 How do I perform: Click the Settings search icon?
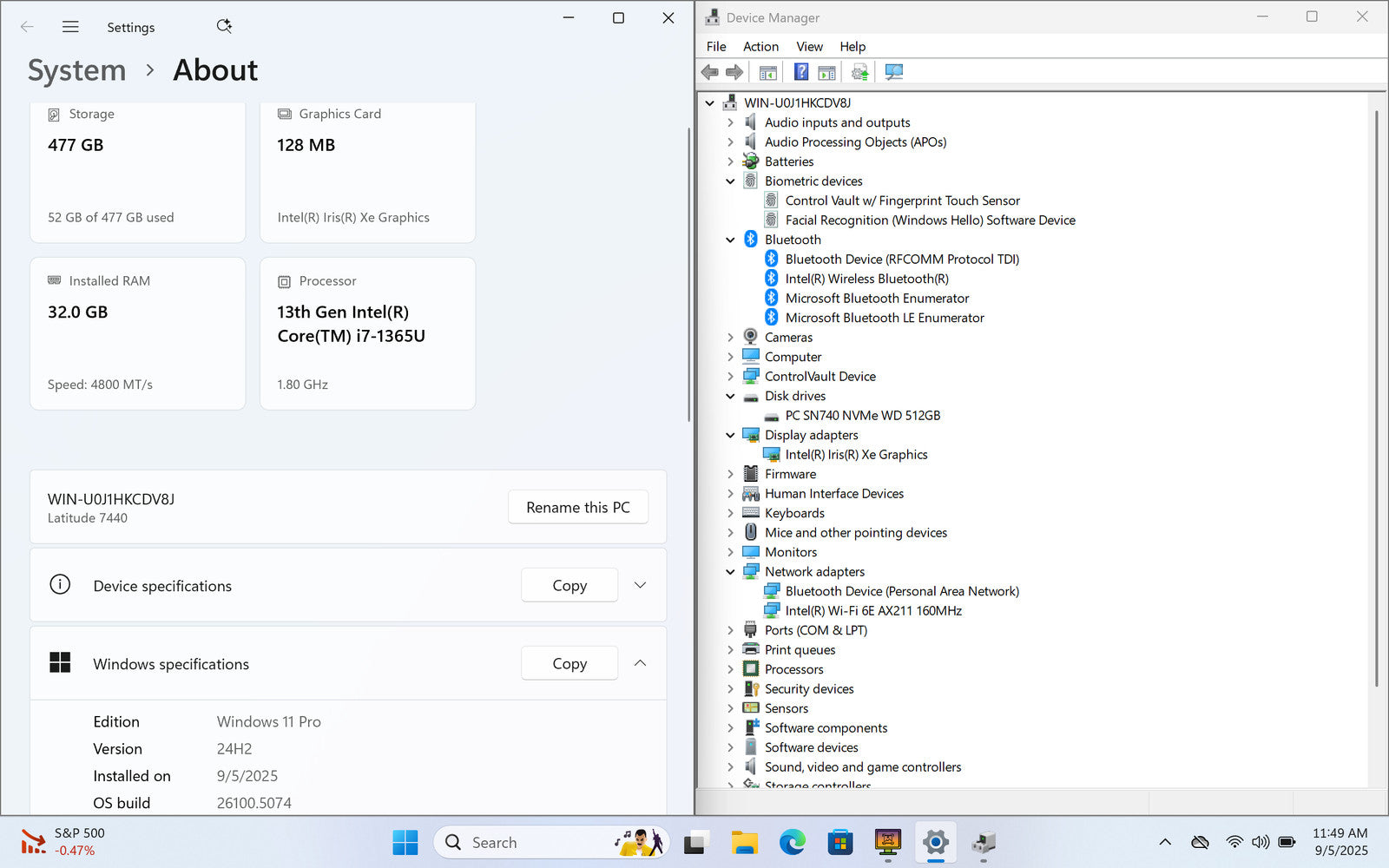point(224,27)
